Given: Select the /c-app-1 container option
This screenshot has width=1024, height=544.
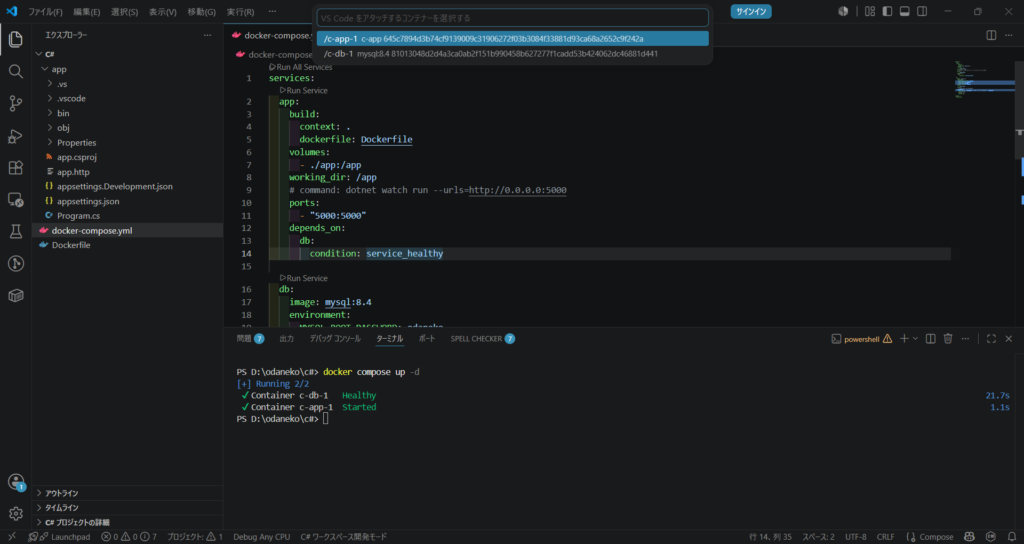Looking at the screenshot, I should click(513, 39).
